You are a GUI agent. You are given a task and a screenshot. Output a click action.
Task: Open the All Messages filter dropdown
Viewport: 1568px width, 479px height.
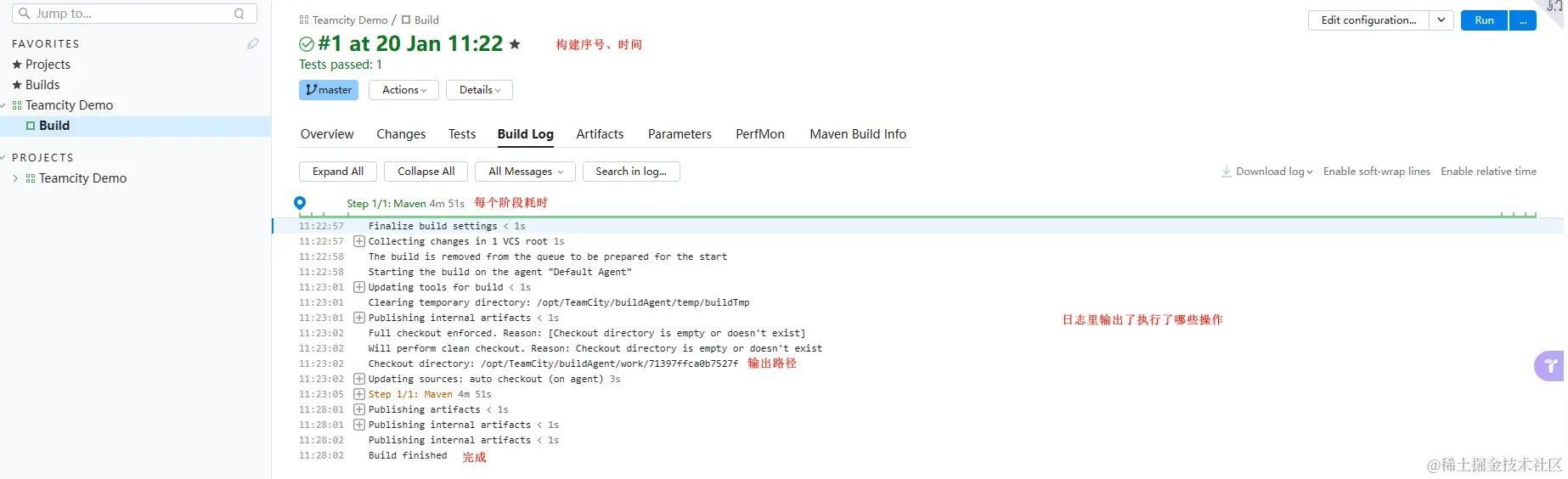526,172
